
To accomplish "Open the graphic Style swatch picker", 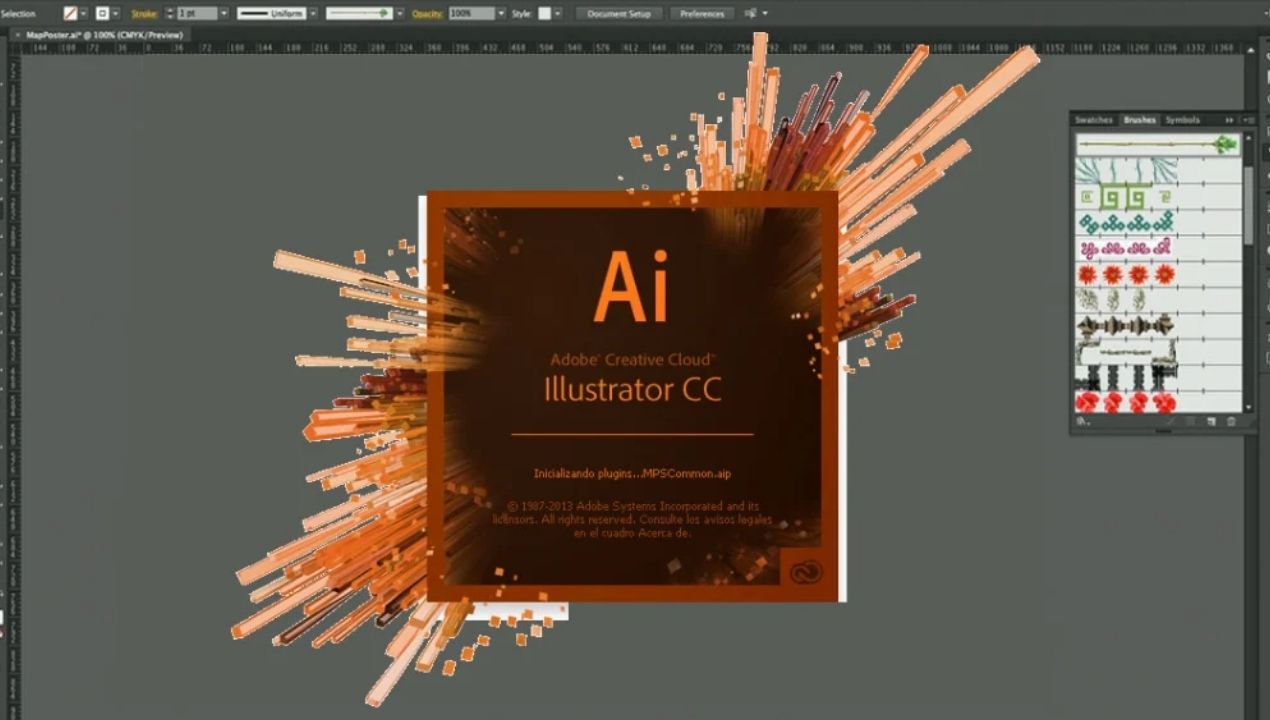I will [557, 14].
